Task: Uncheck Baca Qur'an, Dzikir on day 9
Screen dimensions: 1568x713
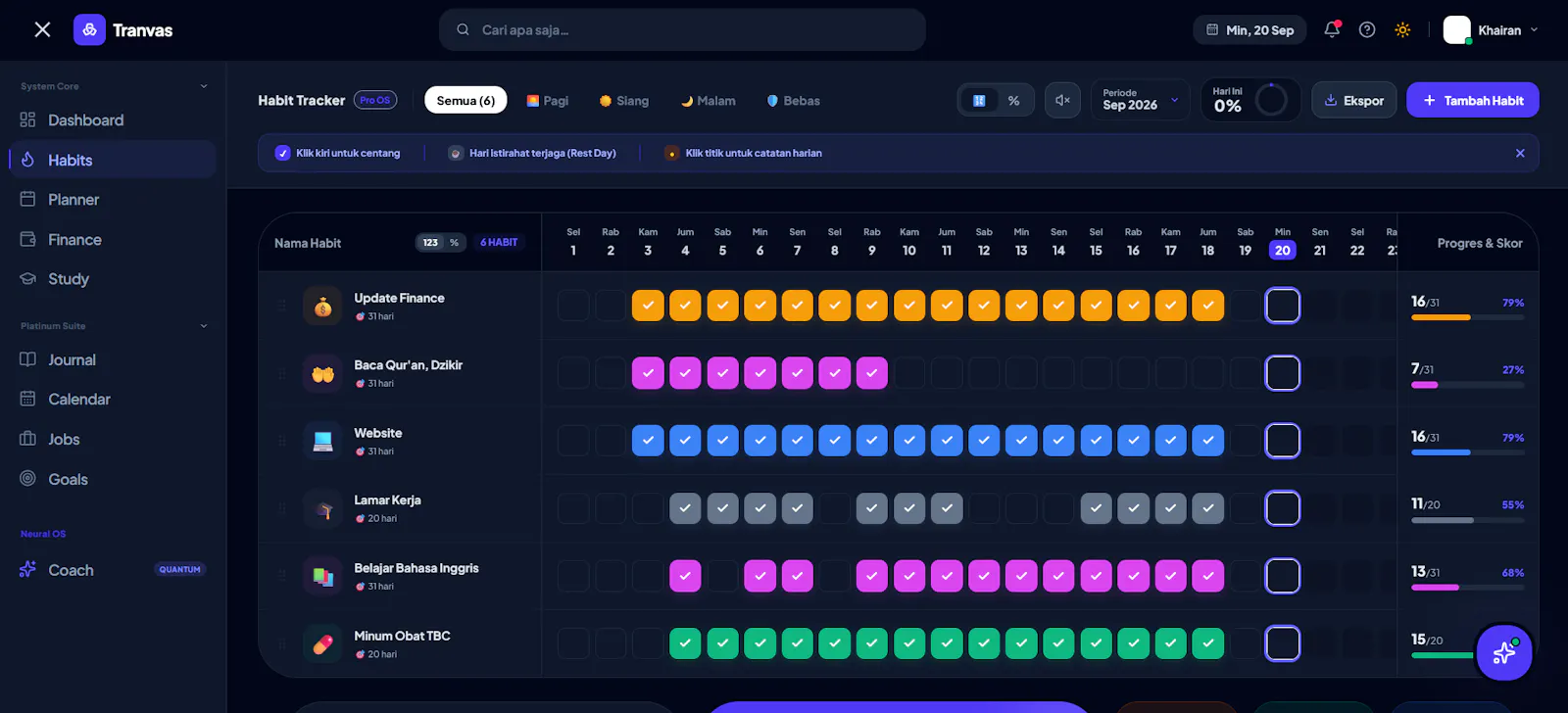Action: [872, 373]
